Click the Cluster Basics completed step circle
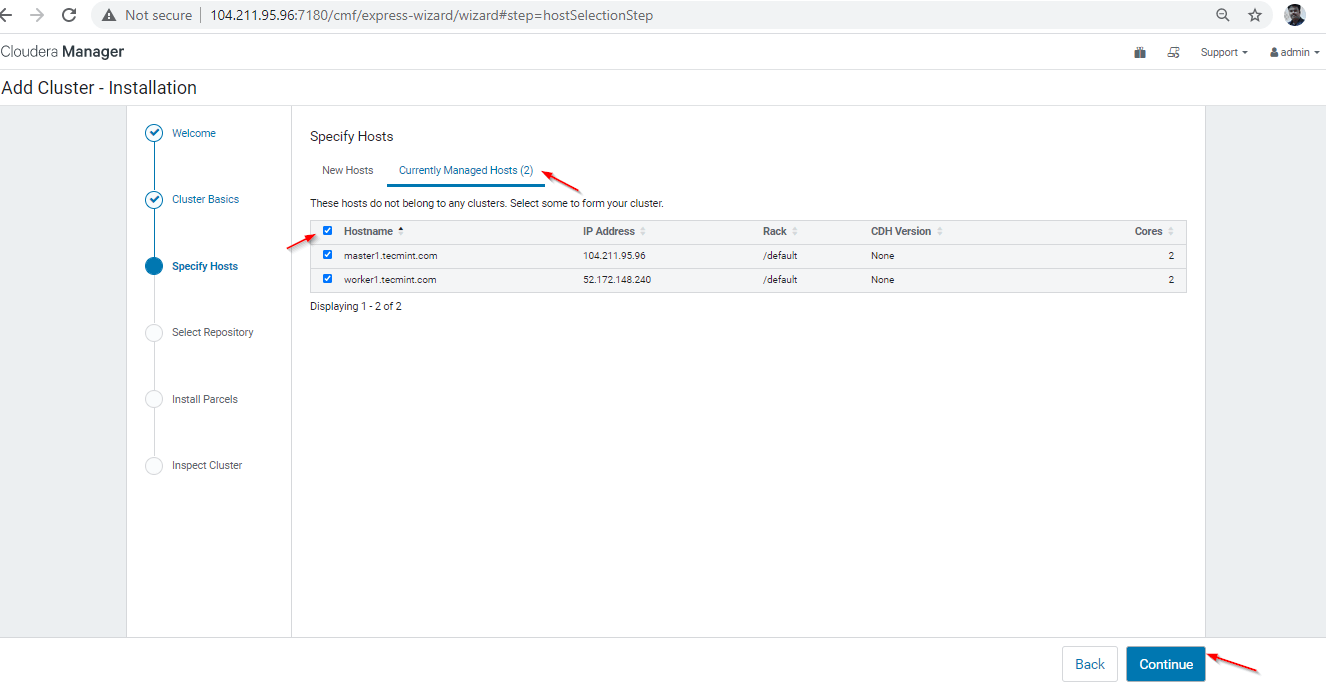The image size is (1326, 686). [153, 199]
